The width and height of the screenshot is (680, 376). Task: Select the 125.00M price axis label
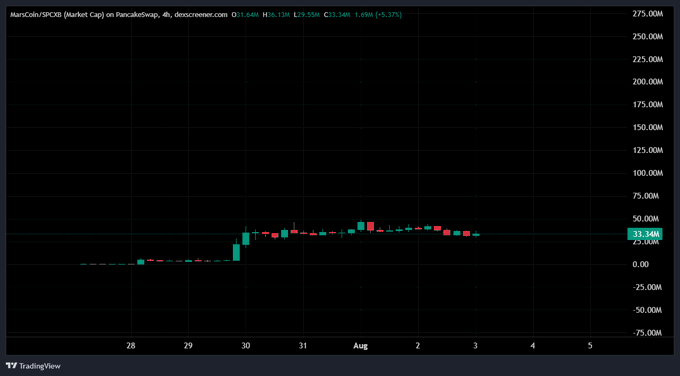tap(647, 150)
